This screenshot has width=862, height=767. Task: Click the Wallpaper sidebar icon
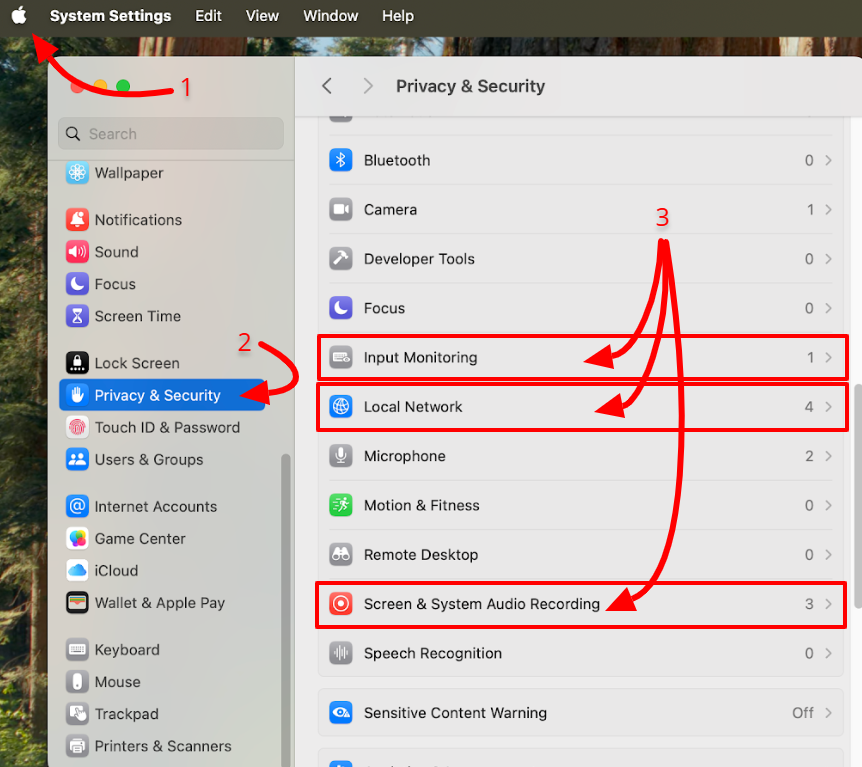point(77,173)
